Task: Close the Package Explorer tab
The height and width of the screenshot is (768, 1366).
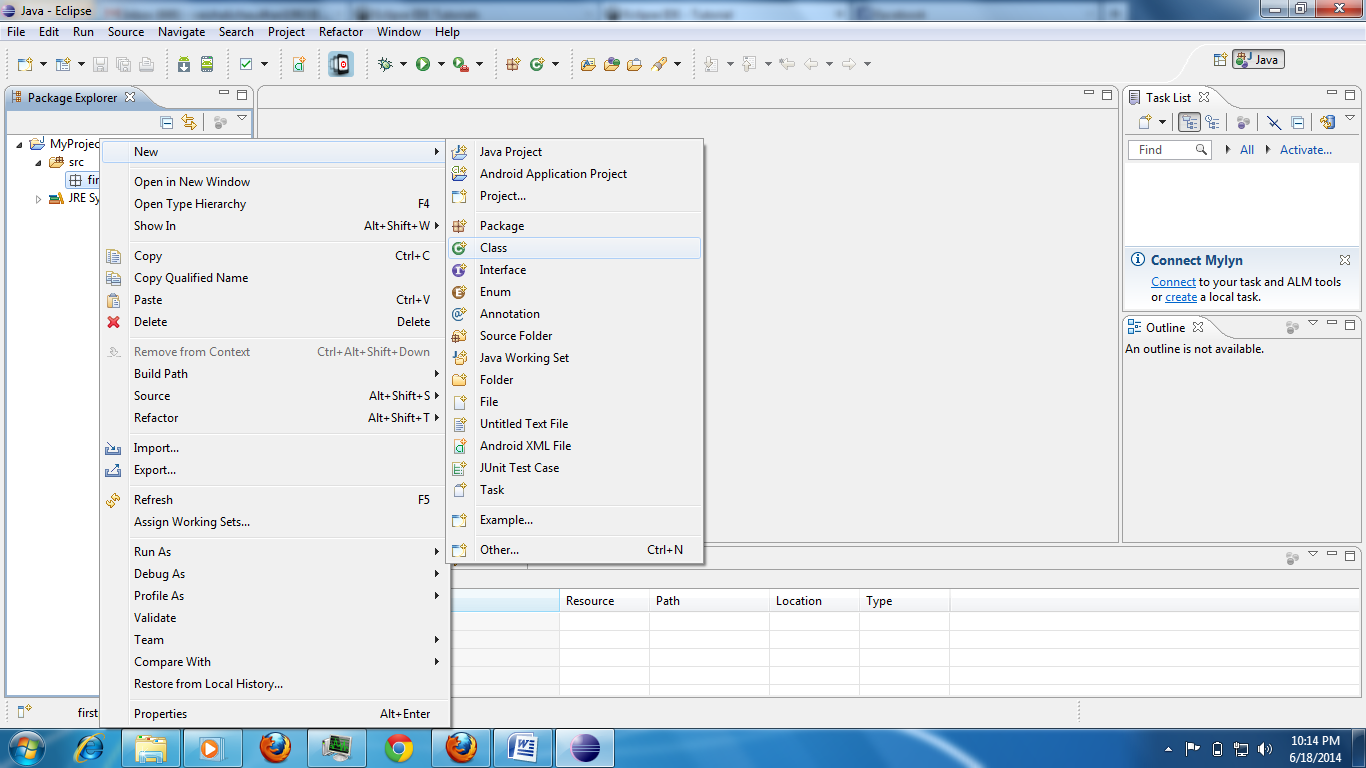Action: [128, 98]
